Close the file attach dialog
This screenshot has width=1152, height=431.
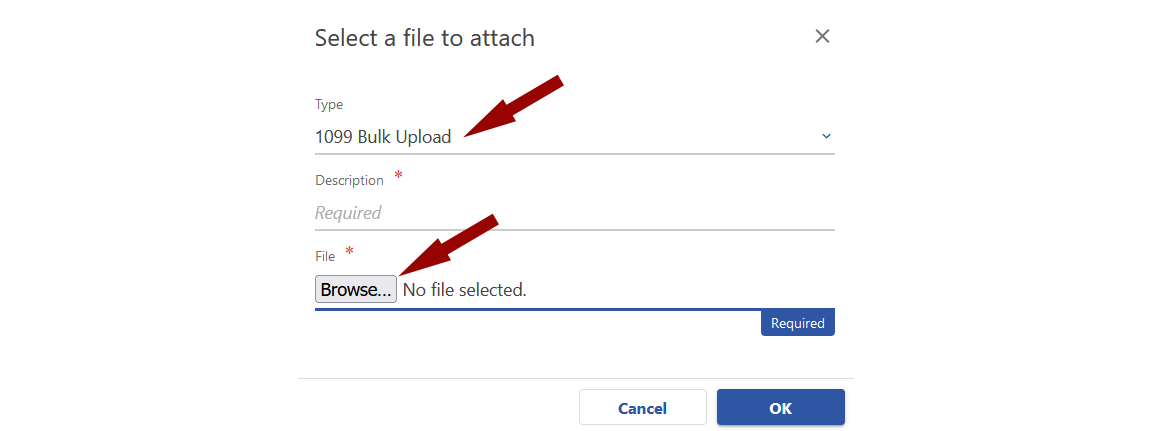click(x=822, y=37)
